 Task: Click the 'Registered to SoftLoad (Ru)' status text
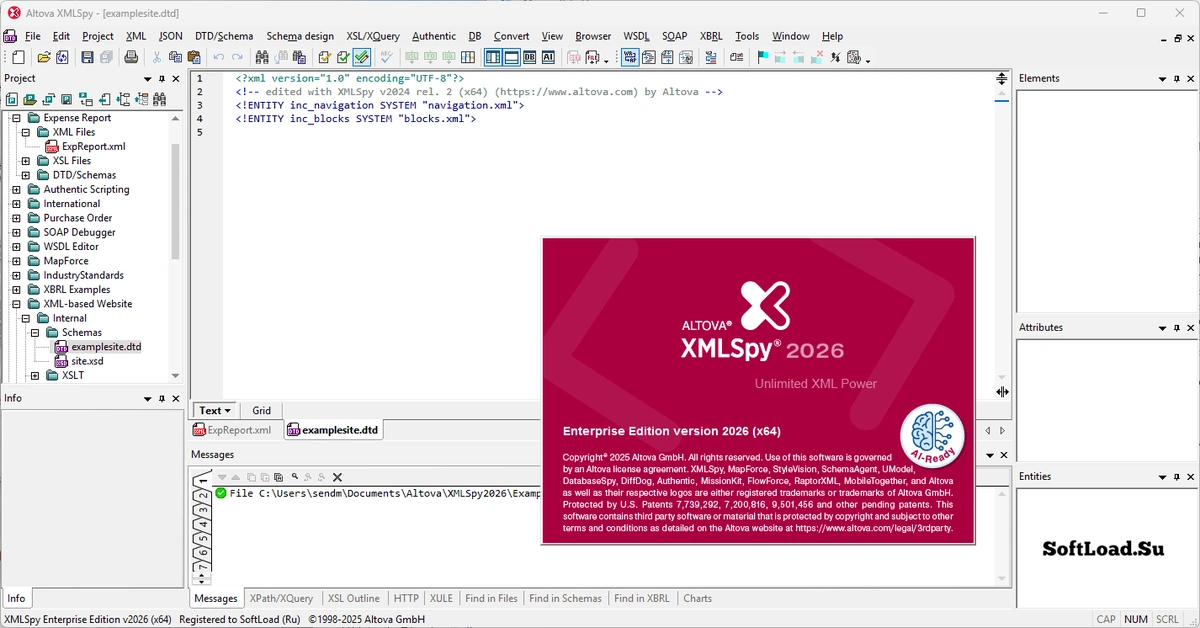(x=239, y=620)
